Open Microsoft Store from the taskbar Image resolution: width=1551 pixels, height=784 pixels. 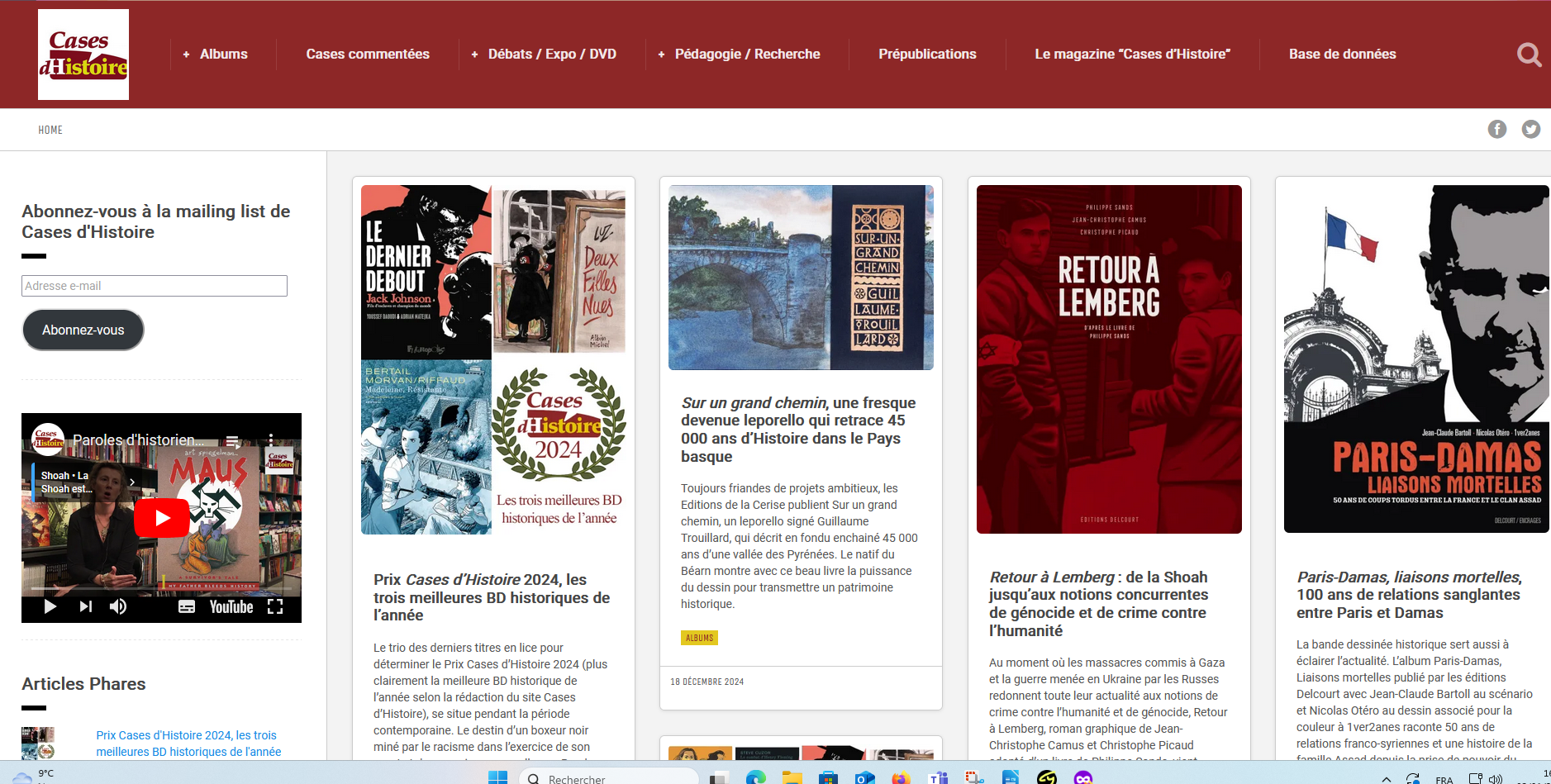(828, 778)
